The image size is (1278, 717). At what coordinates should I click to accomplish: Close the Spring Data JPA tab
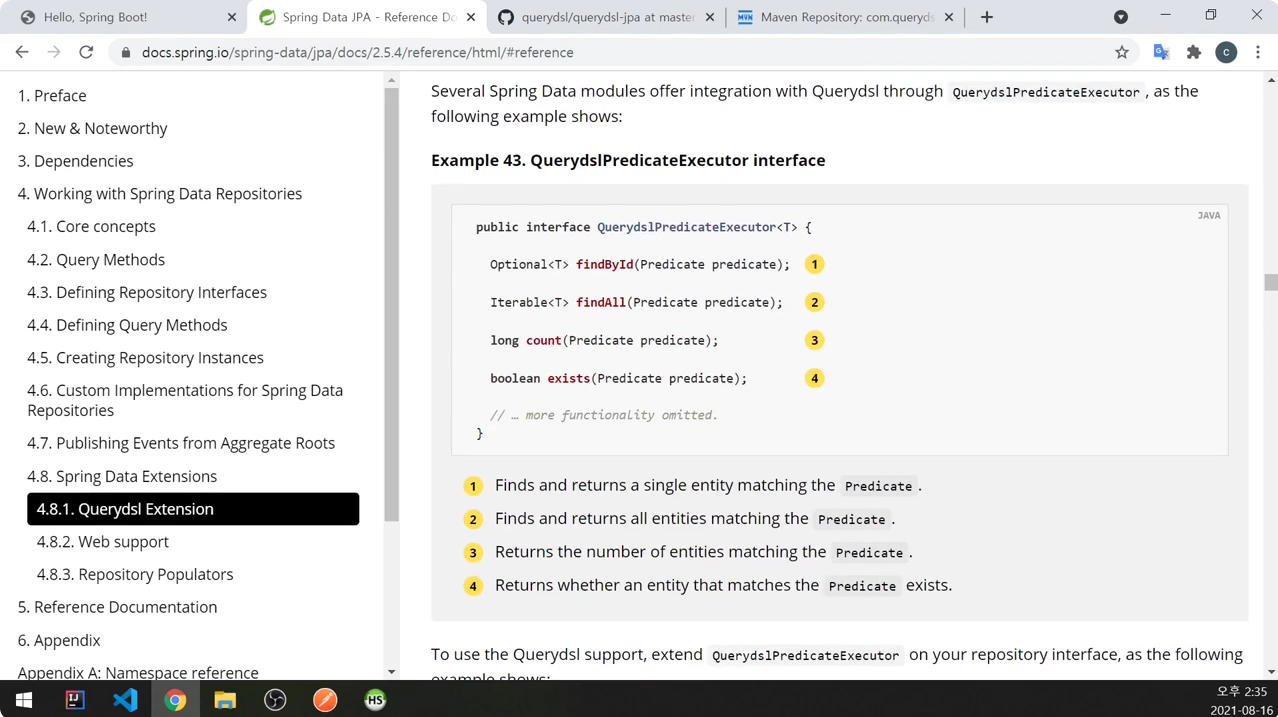tap(471, 17)
